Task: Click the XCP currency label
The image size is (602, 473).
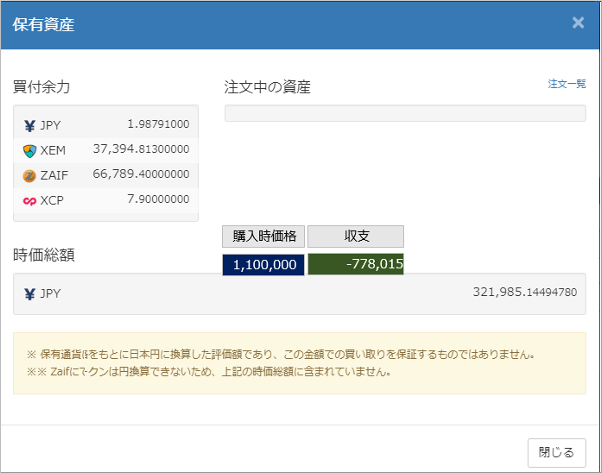Action: [52, 201]
